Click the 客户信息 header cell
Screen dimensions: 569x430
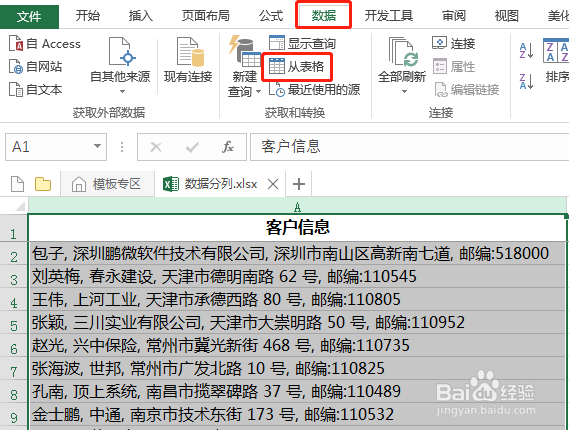297,228
